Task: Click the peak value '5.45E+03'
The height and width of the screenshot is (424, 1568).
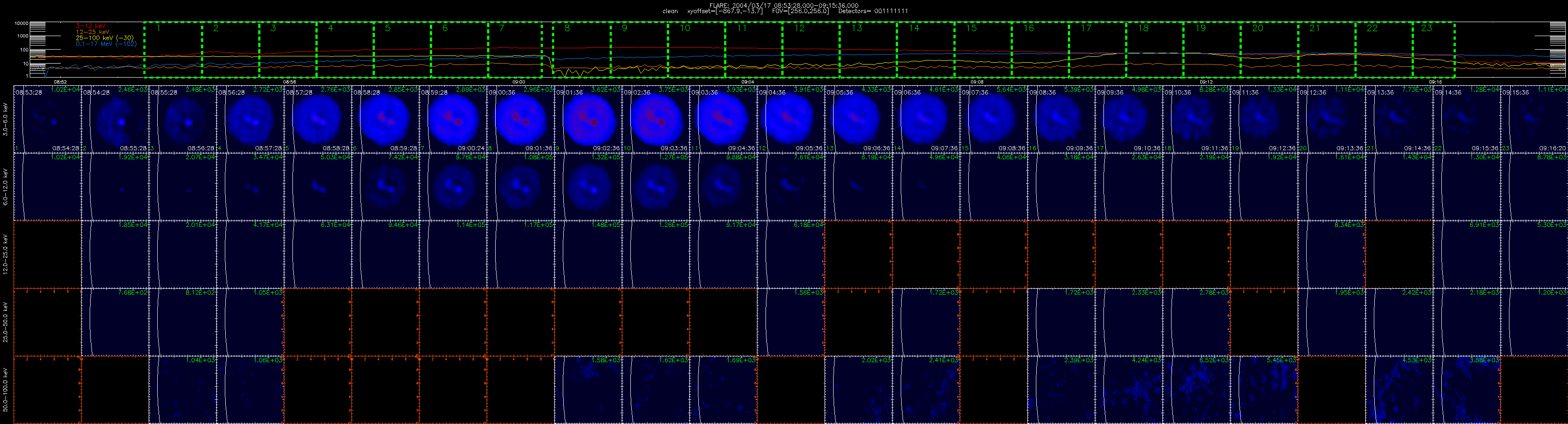Action: tap(1281, 360)
